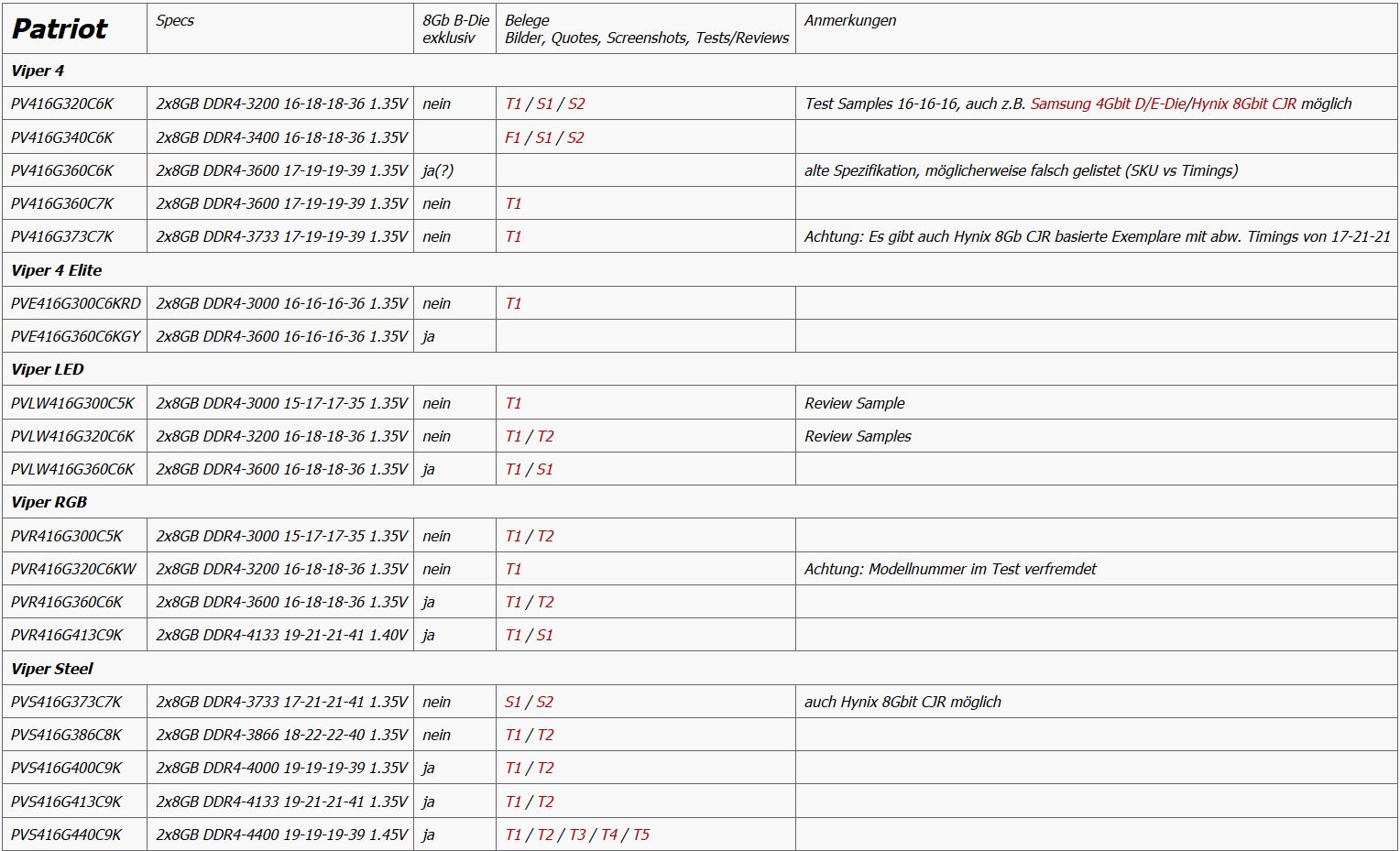
Task: Select the Viper 4 Elite section heading
Action: pyautogui.click(x=56, y=270)
